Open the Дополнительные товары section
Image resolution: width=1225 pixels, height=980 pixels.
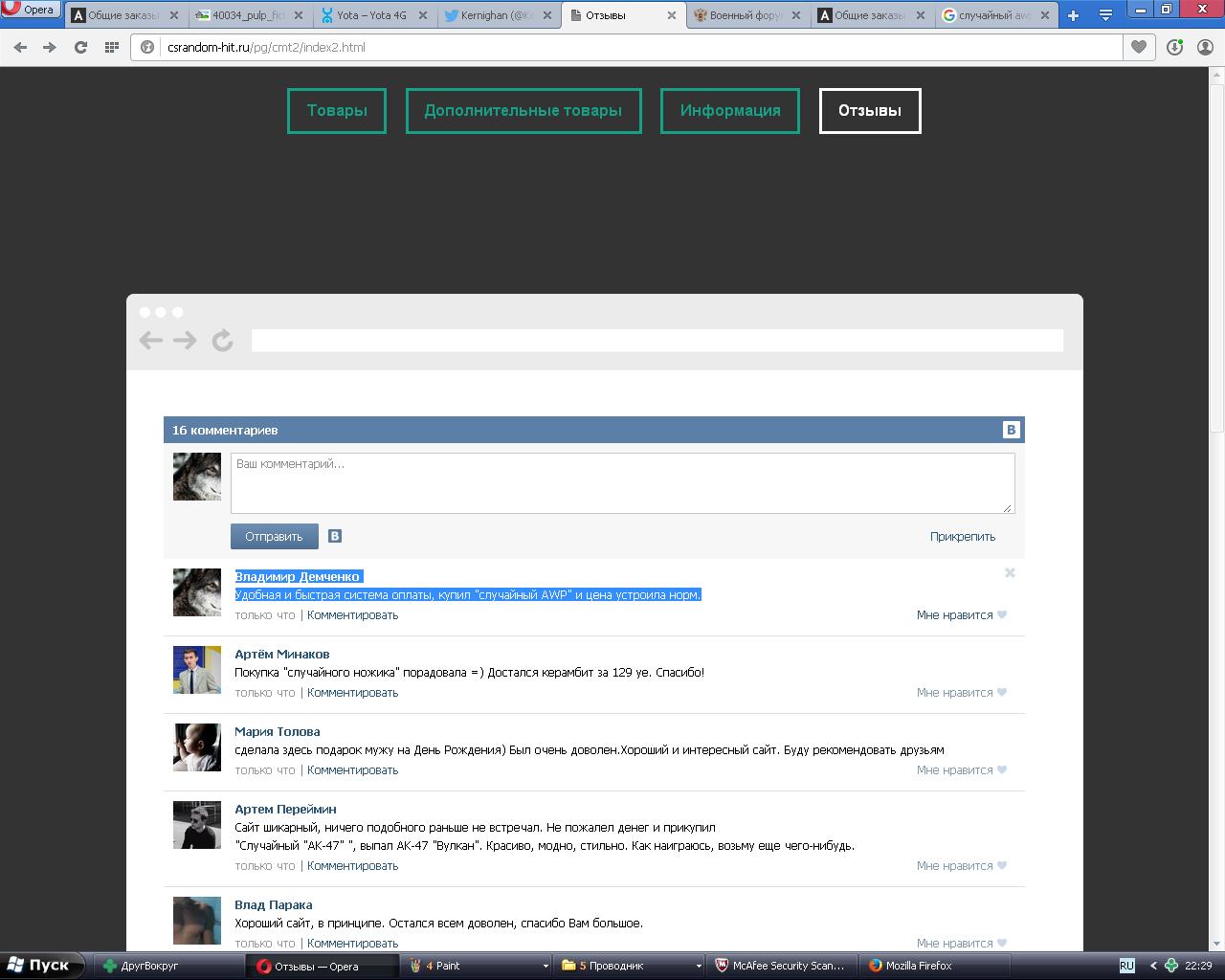pyautogui.click(x=523, y=111)
